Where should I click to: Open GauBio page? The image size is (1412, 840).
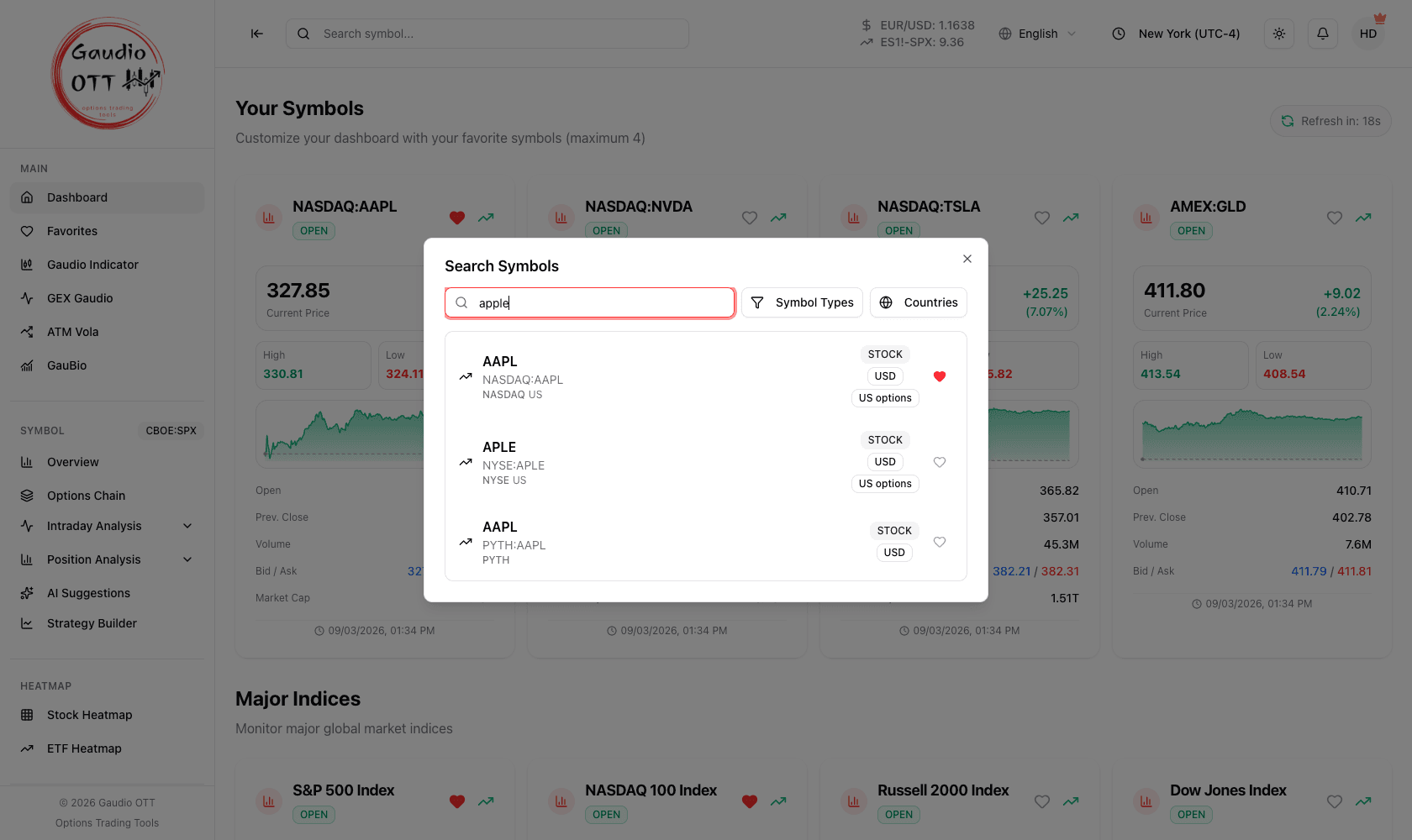[x=108, y=365]
